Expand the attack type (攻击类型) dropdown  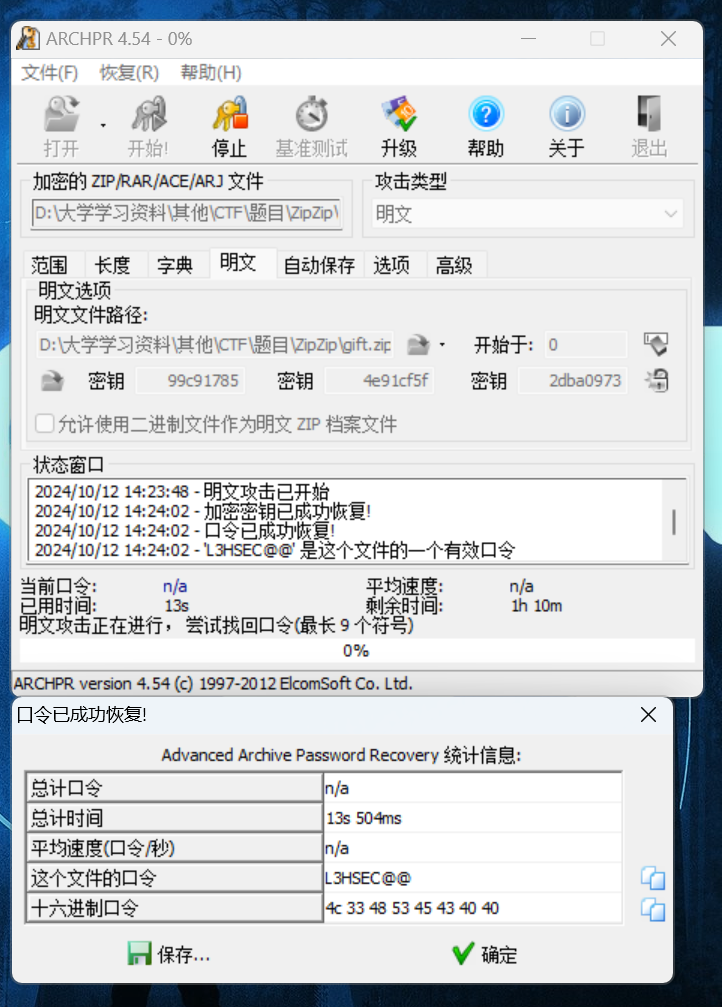670,214
